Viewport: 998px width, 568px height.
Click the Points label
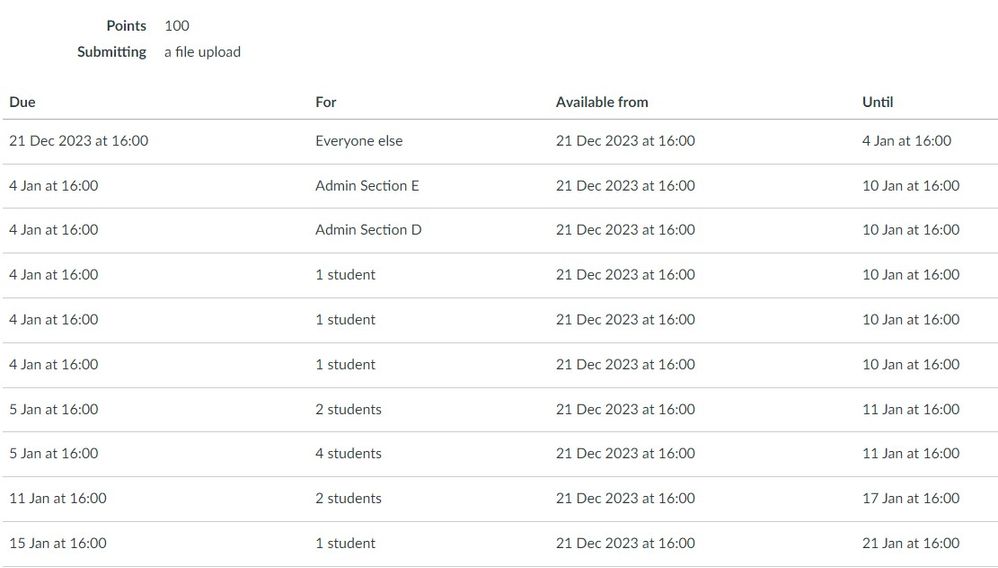tap(126, 26)
